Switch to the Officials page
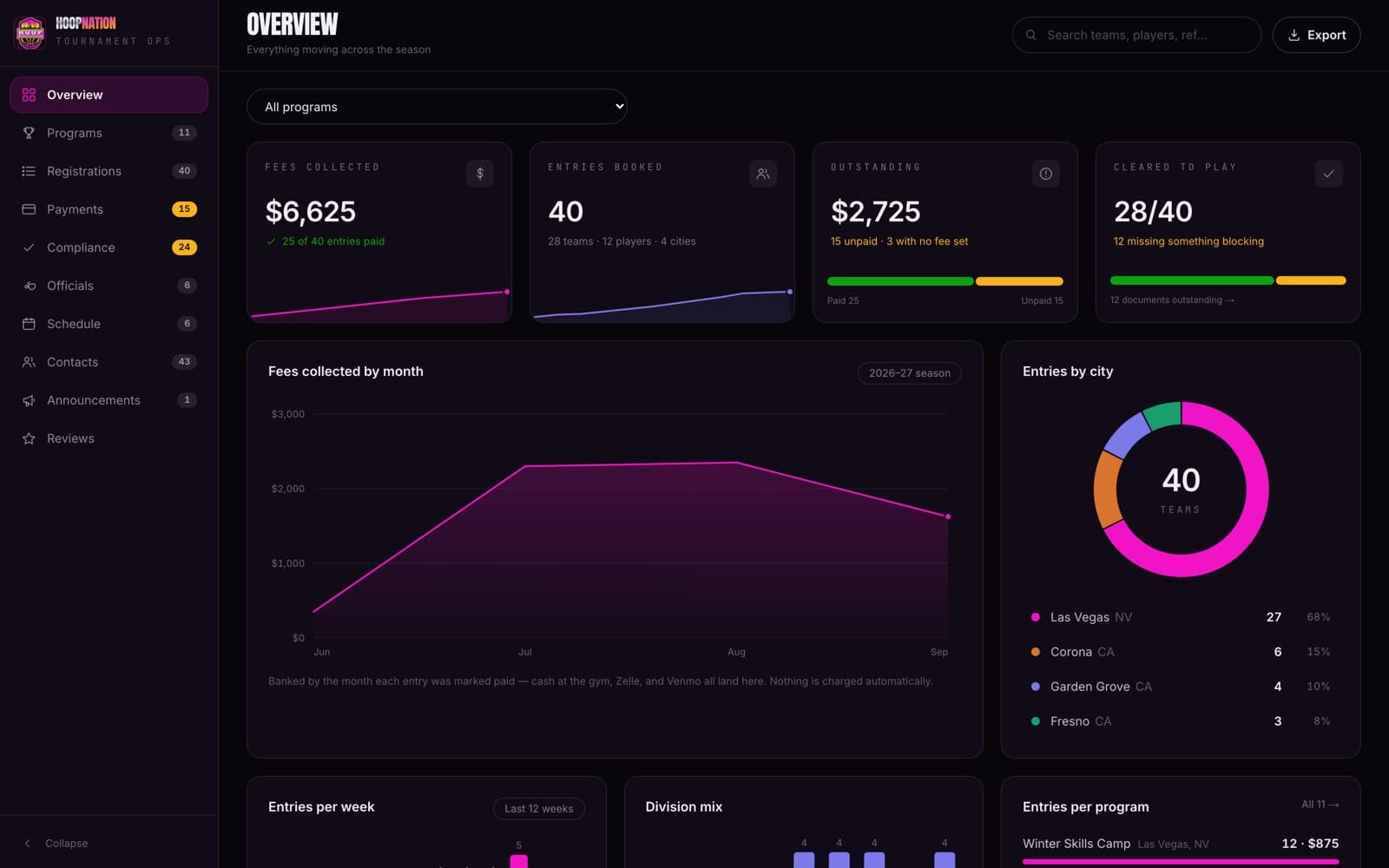 (x=109, y=286)
